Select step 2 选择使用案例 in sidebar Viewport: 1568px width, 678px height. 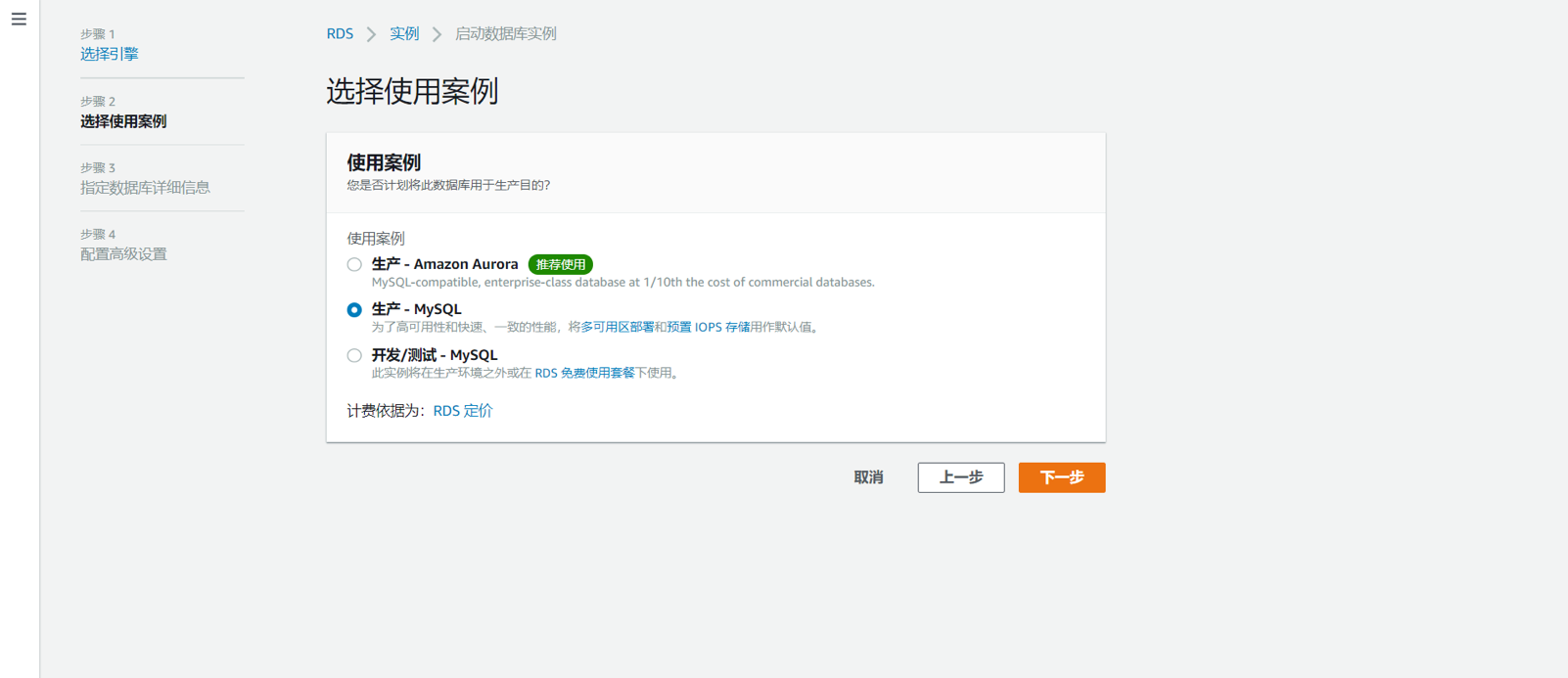pos(123,121)
